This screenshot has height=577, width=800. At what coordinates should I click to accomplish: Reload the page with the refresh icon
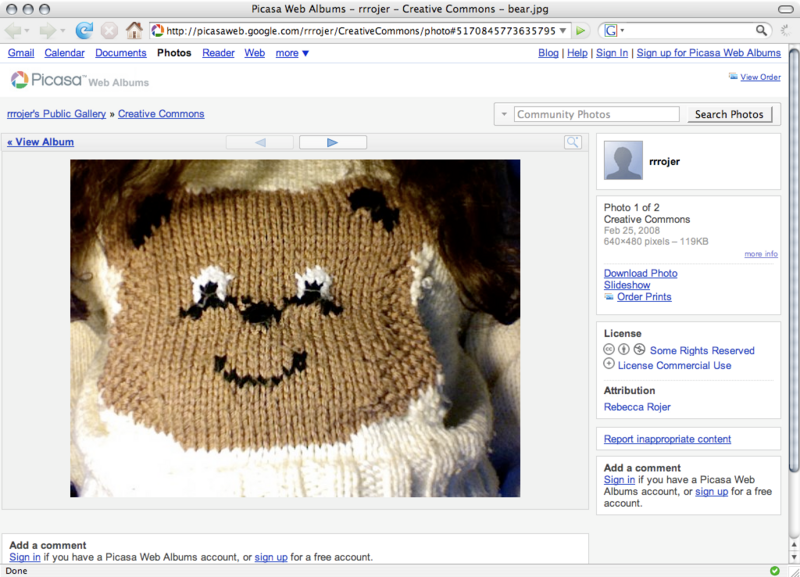coord(84,31)
